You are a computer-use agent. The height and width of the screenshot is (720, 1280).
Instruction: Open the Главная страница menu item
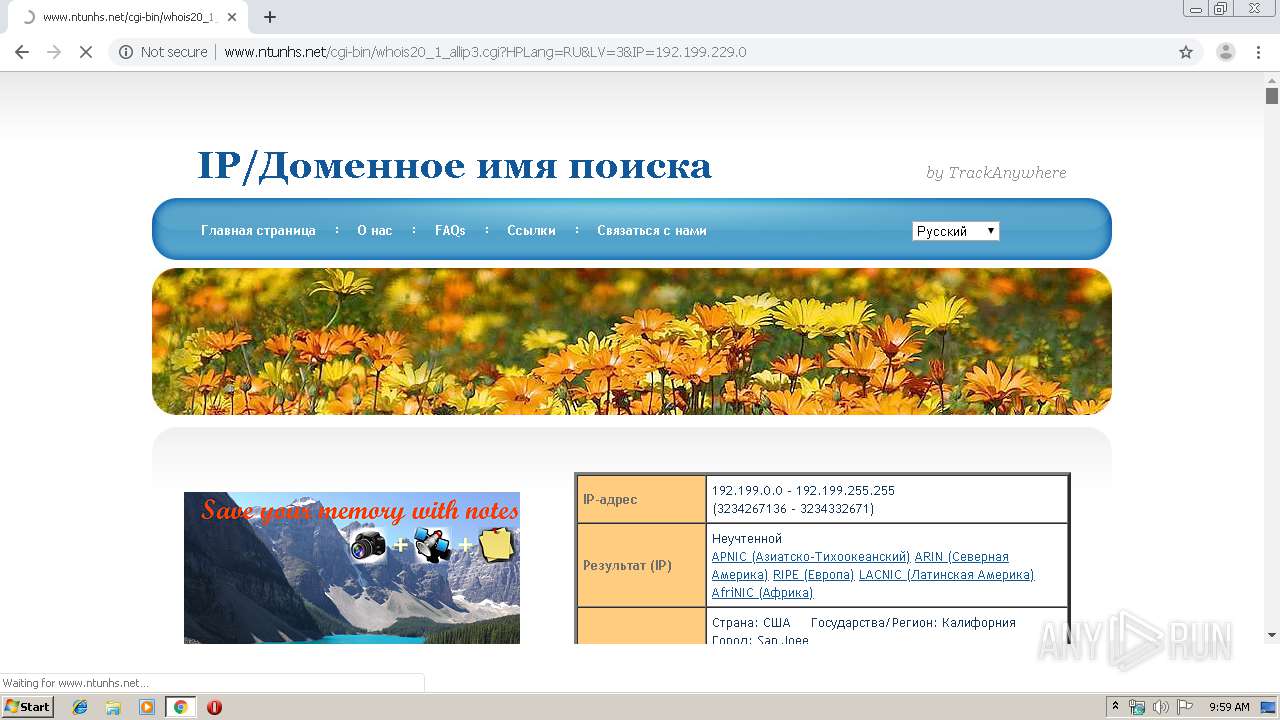point(258,230)
